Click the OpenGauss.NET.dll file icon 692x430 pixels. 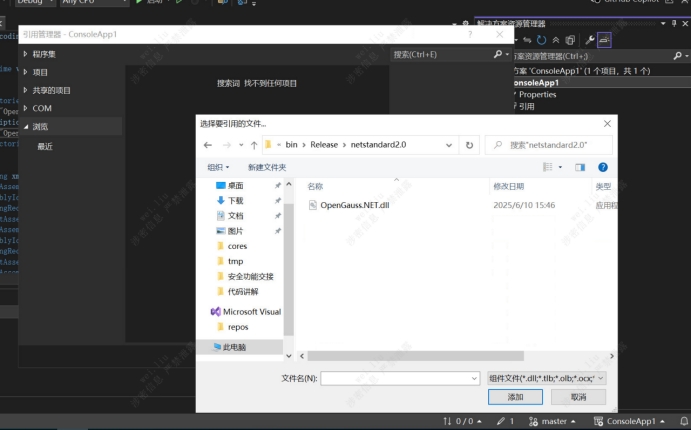pos(312,205)
